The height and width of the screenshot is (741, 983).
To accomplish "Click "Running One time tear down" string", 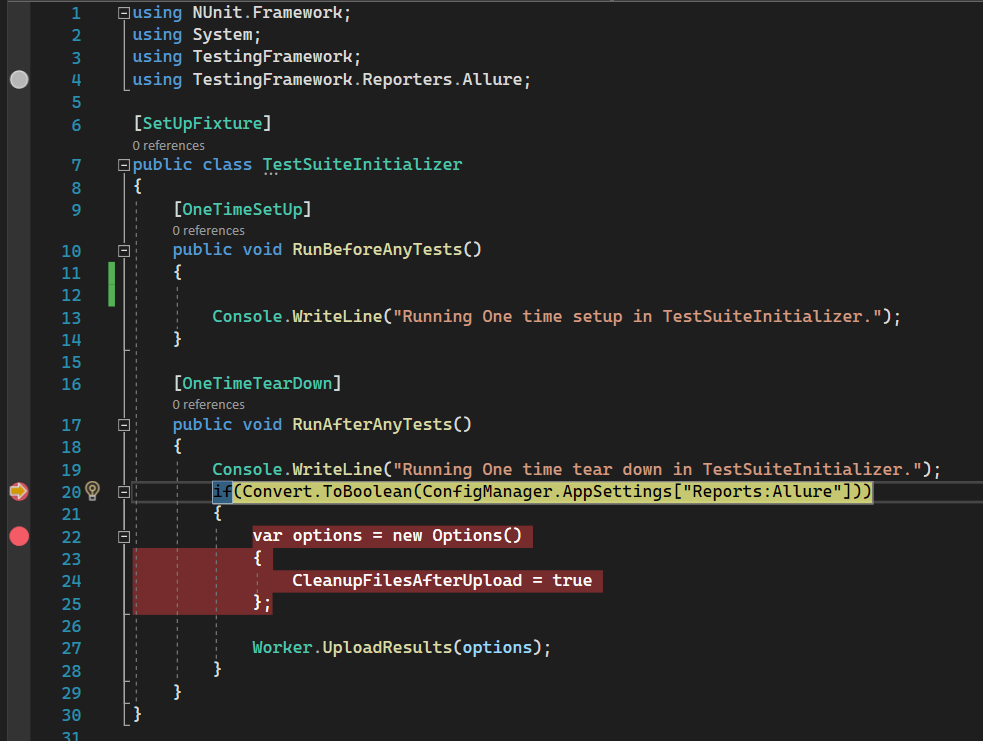I will (657, 470).
